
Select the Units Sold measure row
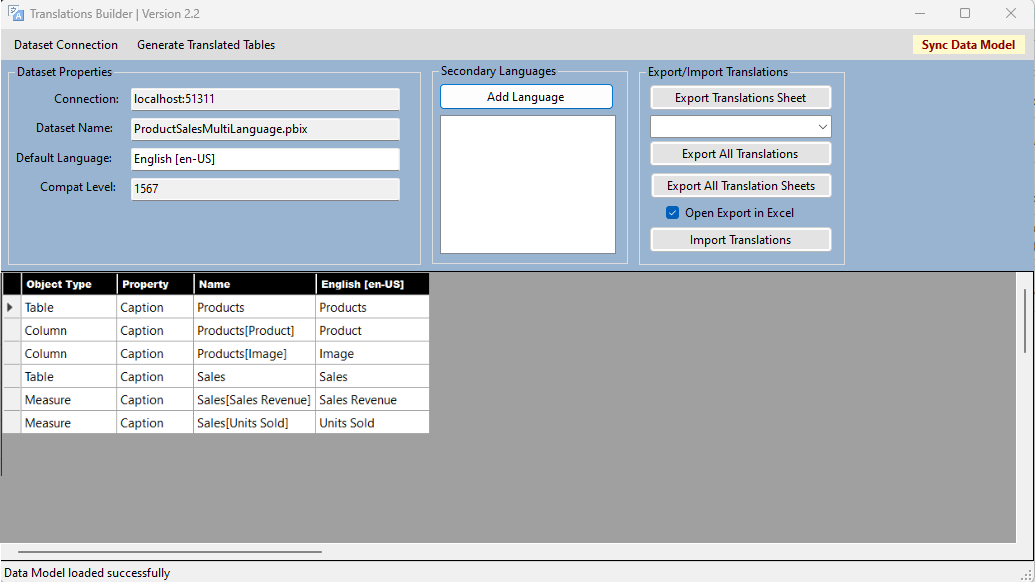point(255,422)
